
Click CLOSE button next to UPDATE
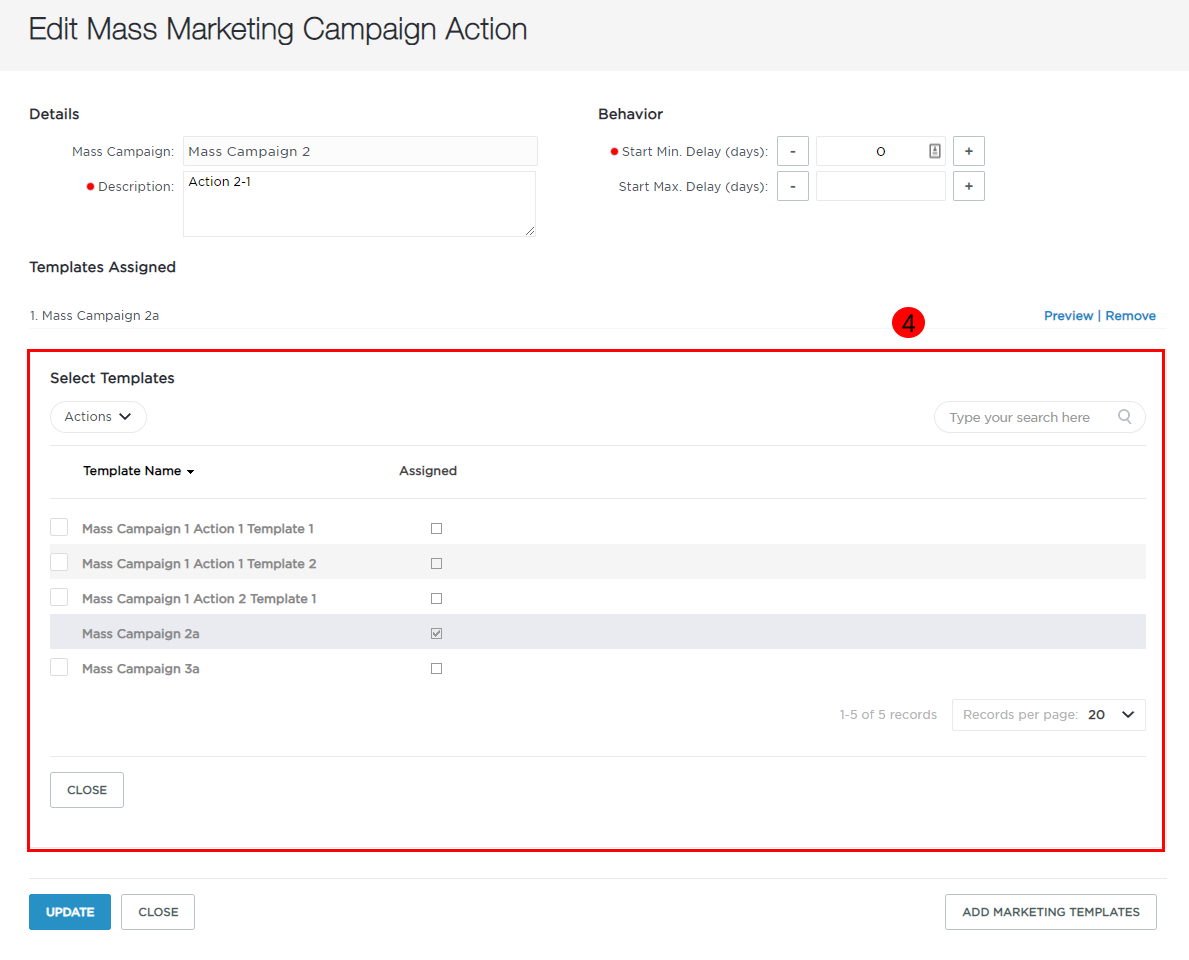[x=158, y=911]
